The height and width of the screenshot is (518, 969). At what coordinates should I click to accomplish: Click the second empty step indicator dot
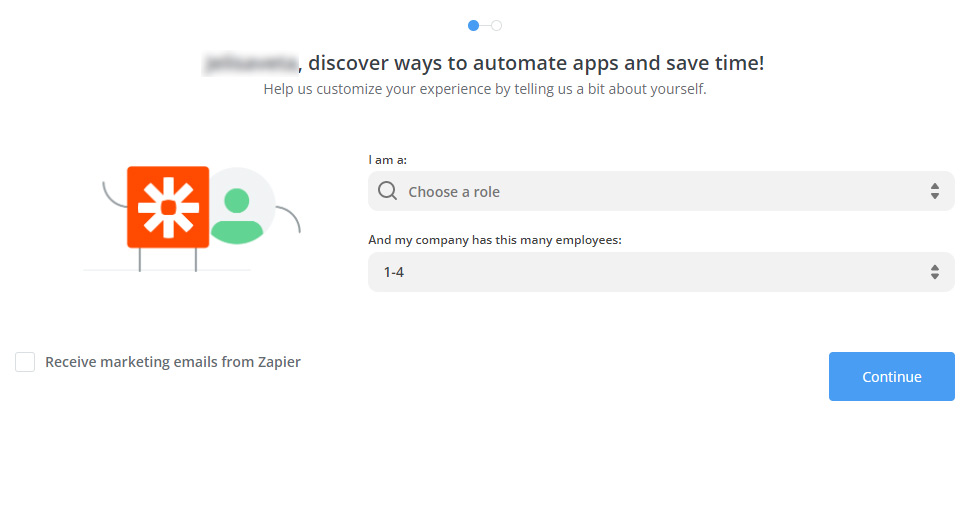point(496,25)
